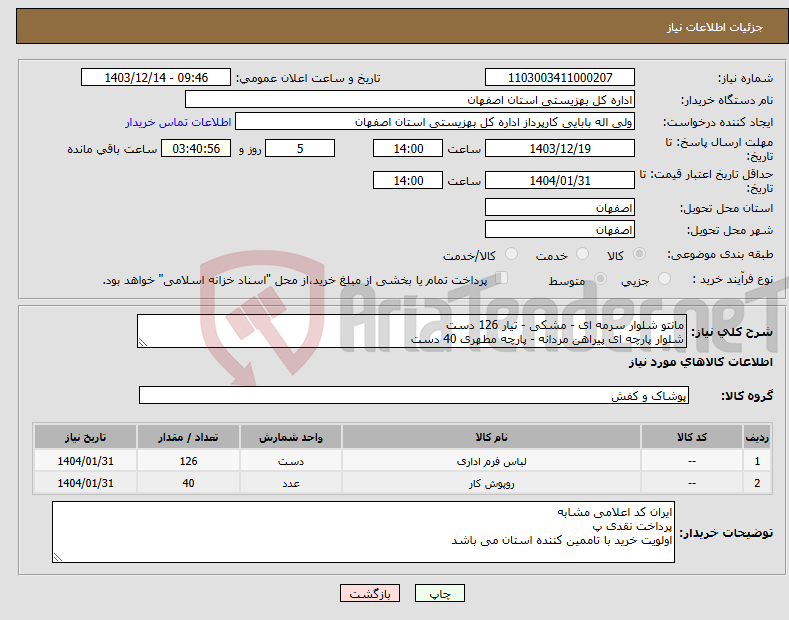Click the resize handle of buyer notes textarea
789x620 pixels.
tap(58, 557)
